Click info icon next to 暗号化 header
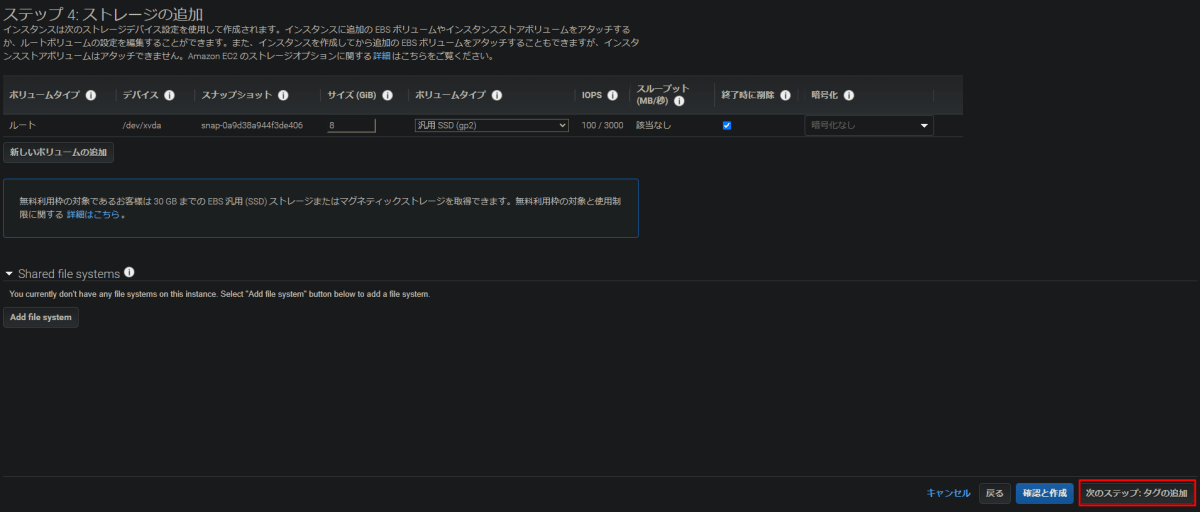The image size is (1200, 512). pos(849,95)
